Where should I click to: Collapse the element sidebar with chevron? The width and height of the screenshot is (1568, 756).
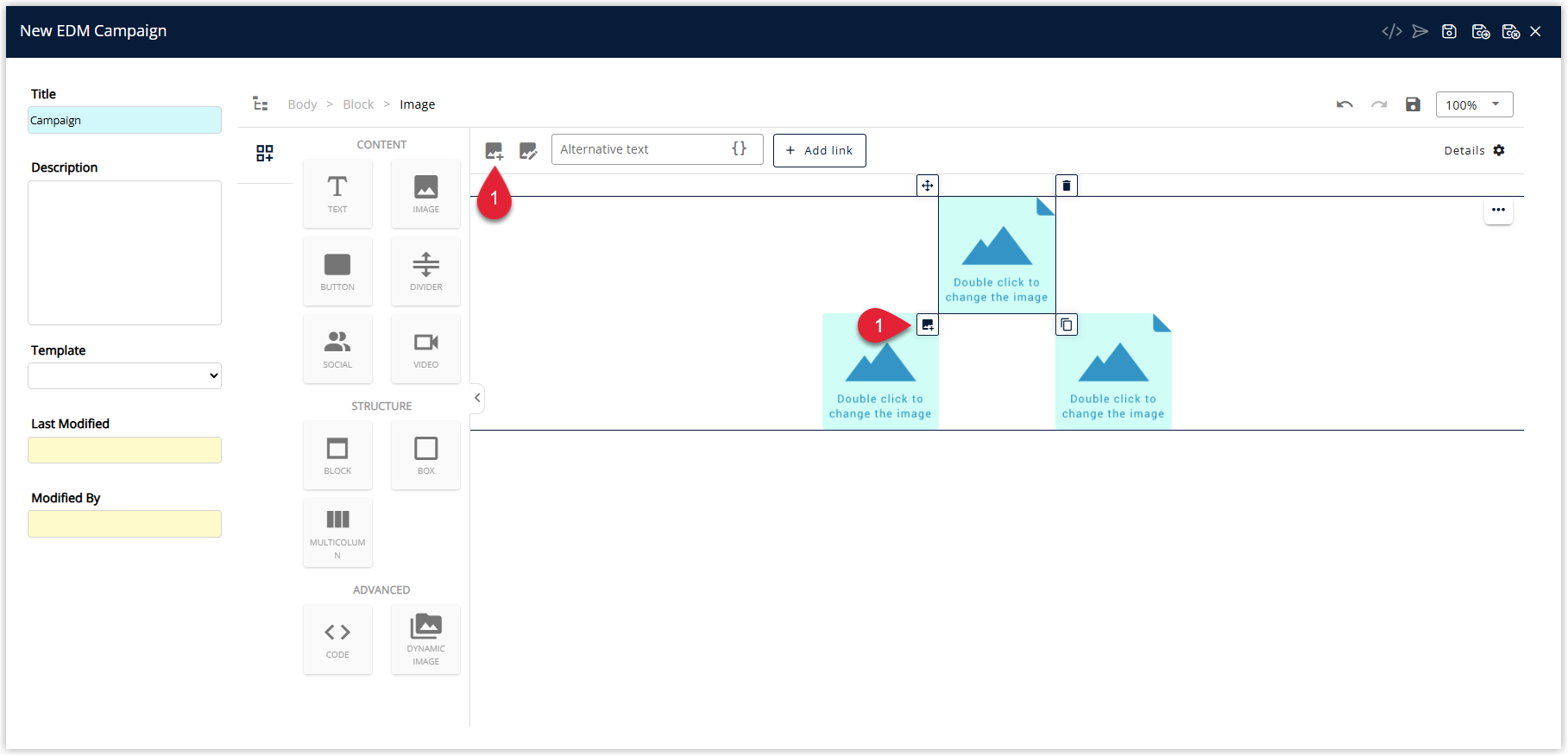[477, 398]
